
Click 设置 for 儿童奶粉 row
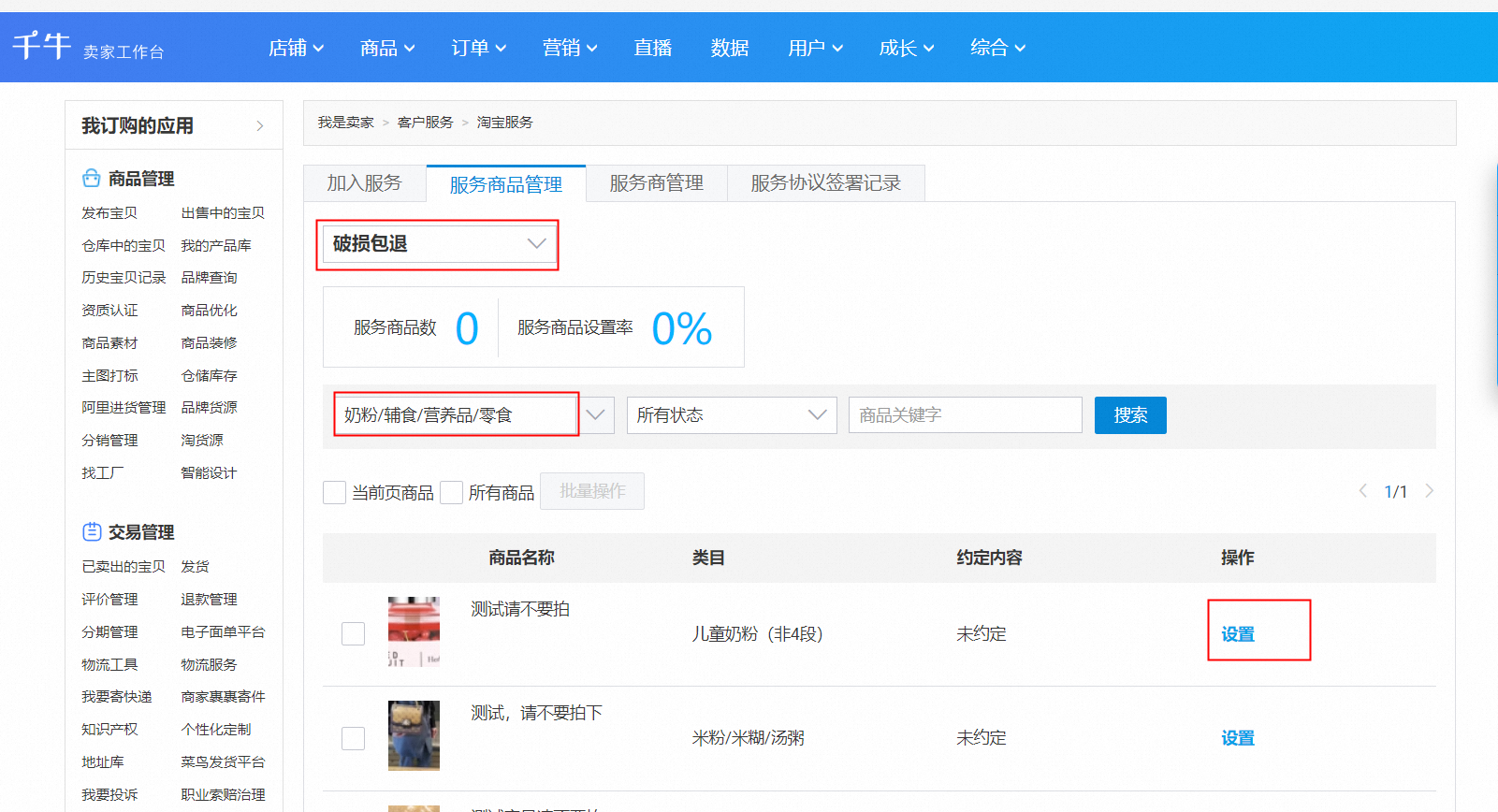click(x=1238, y=634)
